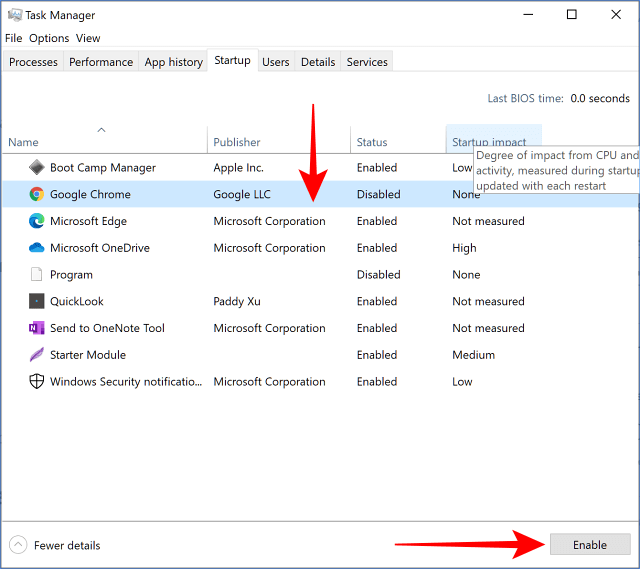Click Microsoft Corporation in the OneDrive row
Viewport: 640px width, 569px height.
click(269, 248)
